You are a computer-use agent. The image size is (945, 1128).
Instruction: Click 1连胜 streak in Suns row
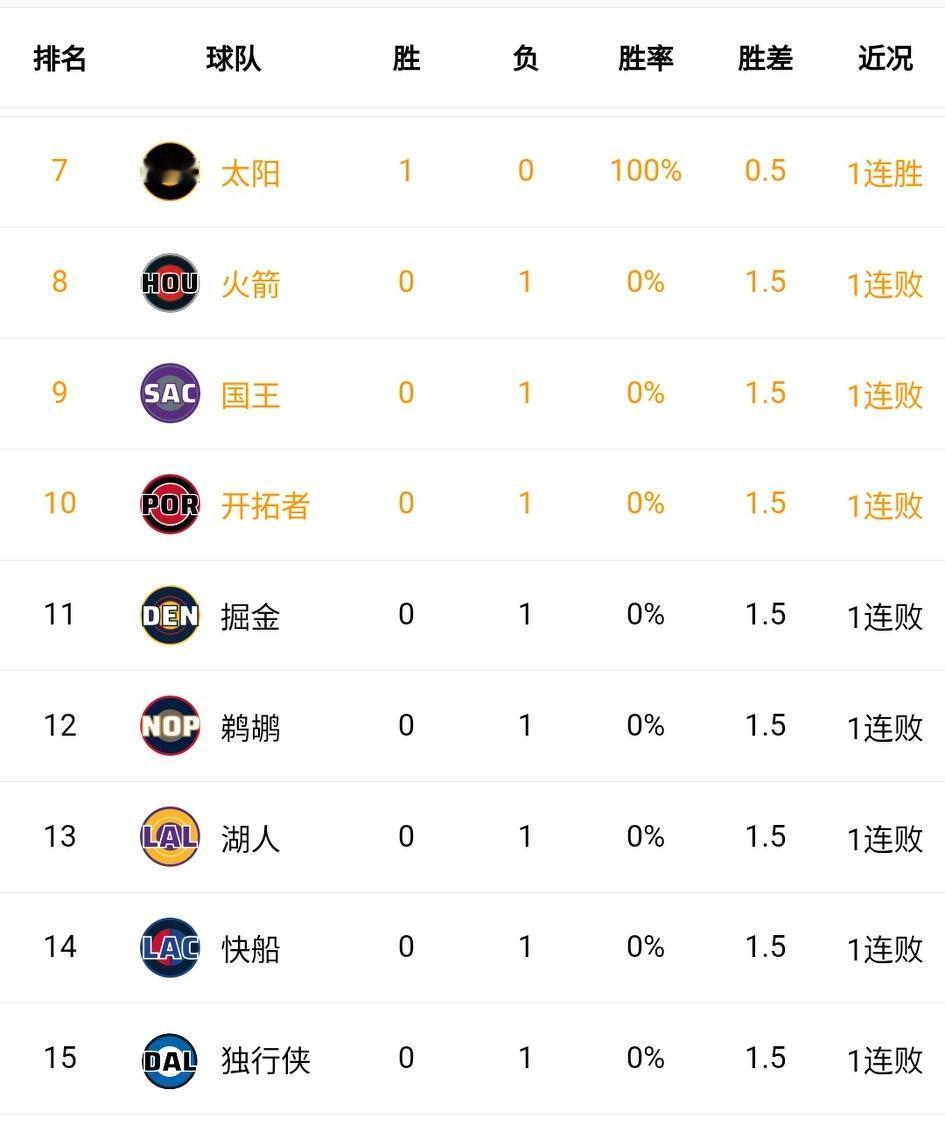coord(885,173)
